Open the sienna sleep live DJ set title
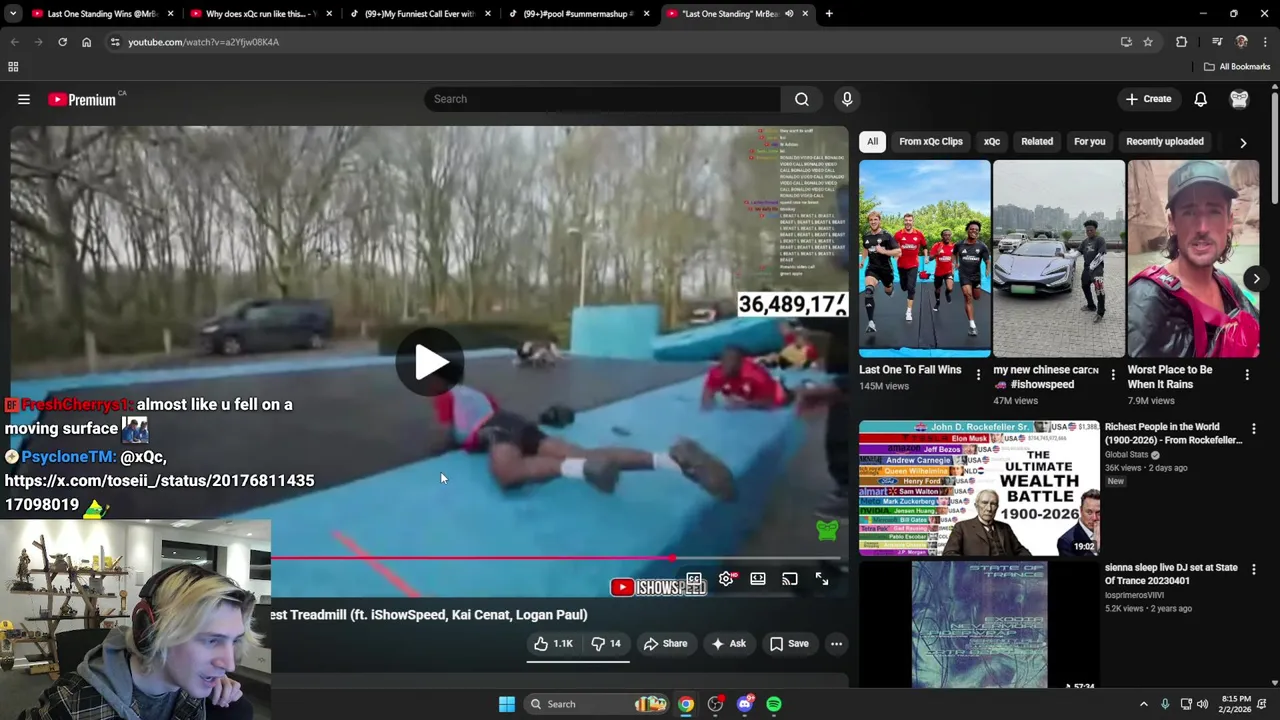The image size is (1280, 720). [1171, 574]
